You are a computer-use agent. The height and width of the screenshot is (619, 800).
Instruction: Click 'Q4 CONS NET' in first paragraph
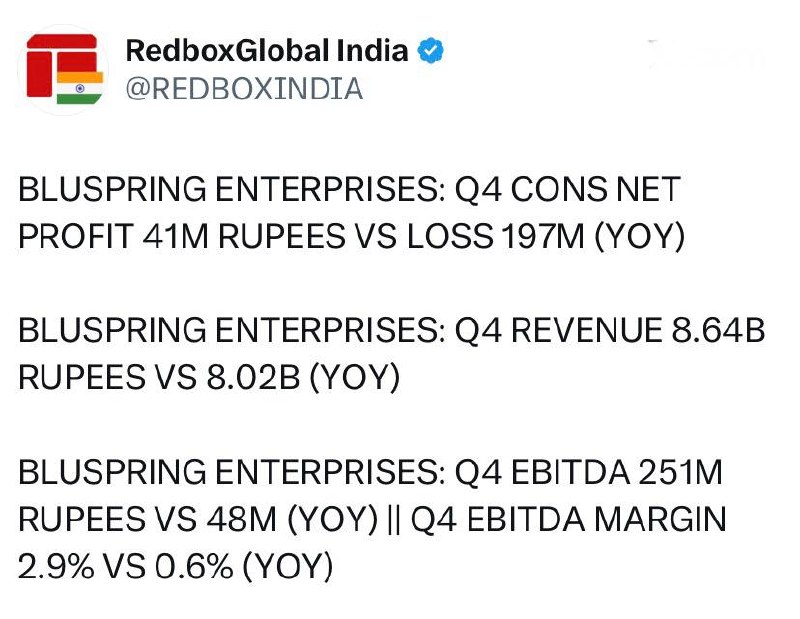click(x=567, y=189)
